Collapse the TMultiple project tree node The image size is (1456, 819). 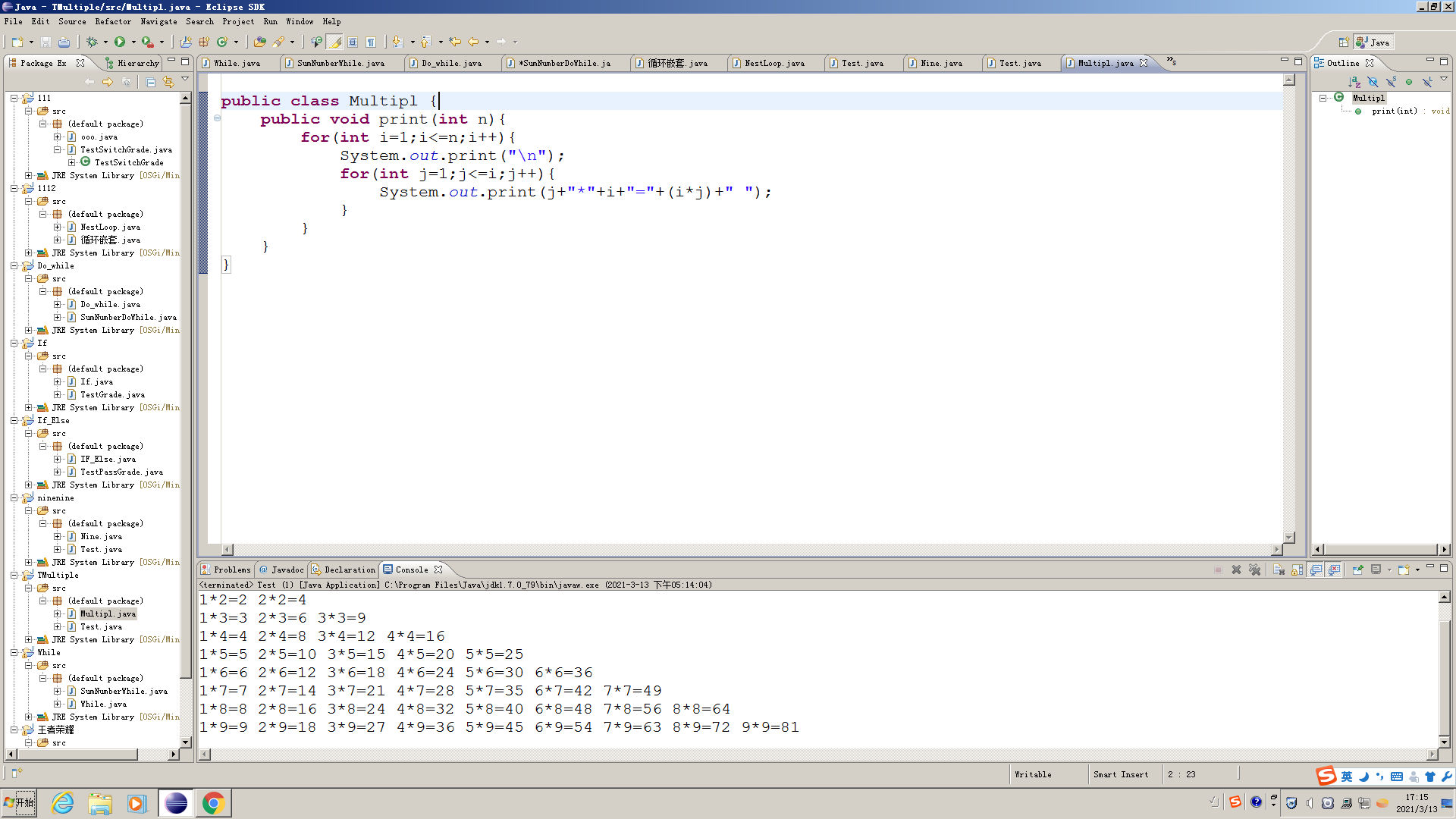pyautogui.click(x=14, y=575)
